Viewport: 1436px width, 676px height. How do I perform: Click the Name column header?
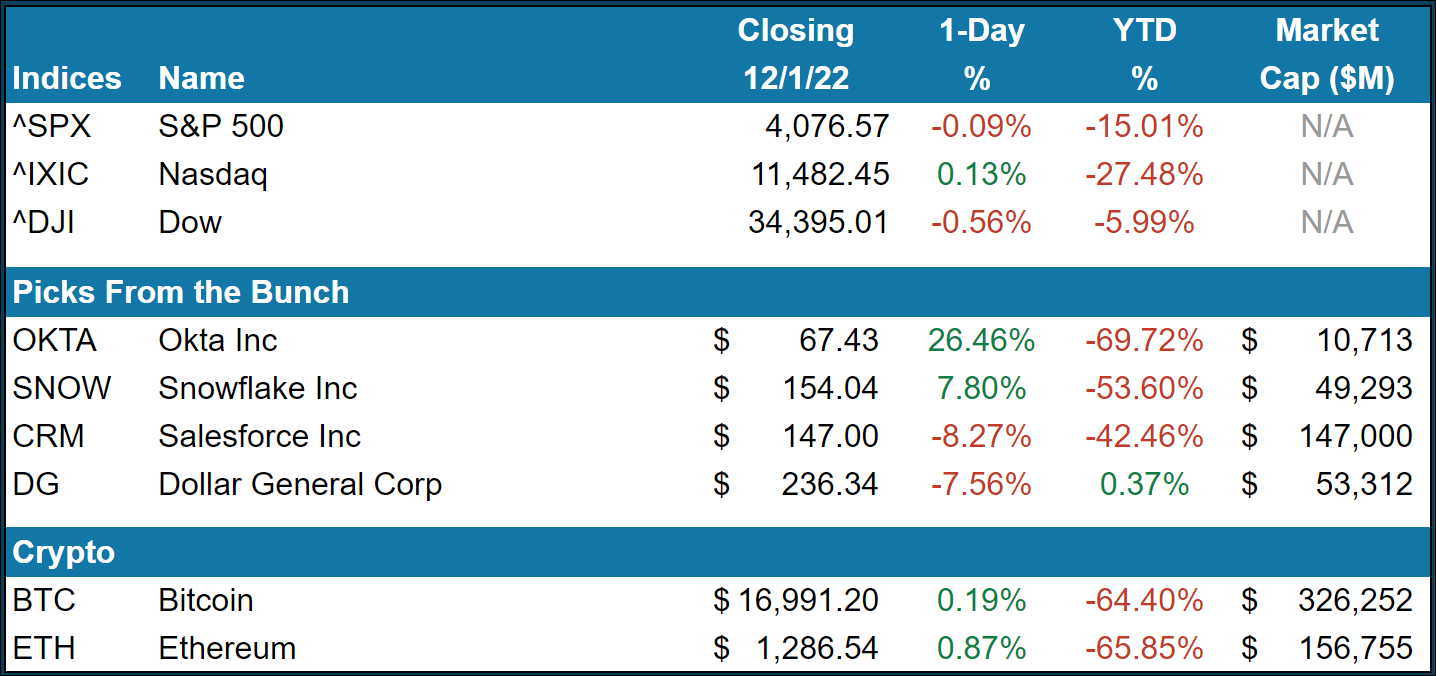tap(201, 78)
